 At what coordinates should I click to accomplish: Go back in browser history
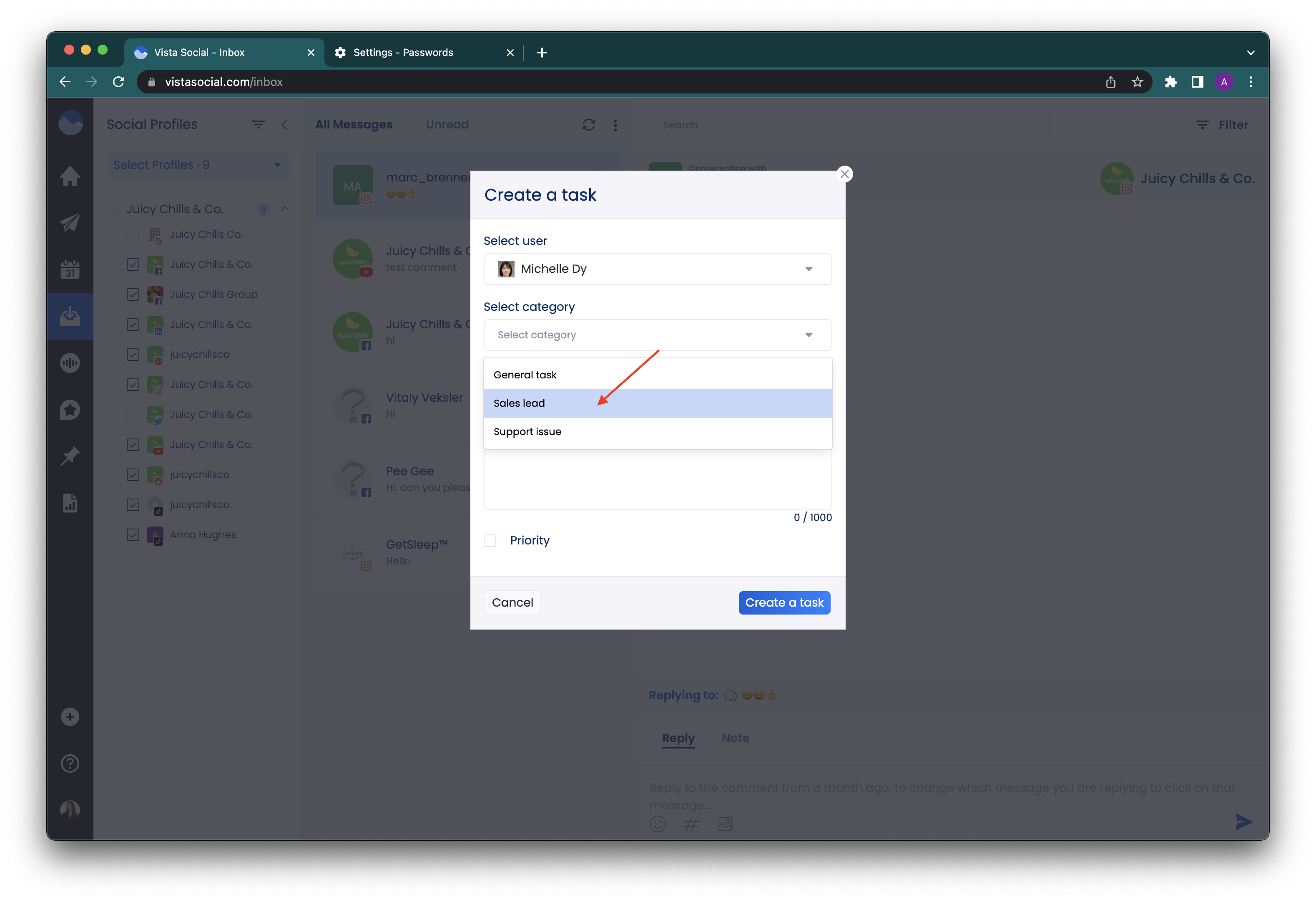[65, 82]
